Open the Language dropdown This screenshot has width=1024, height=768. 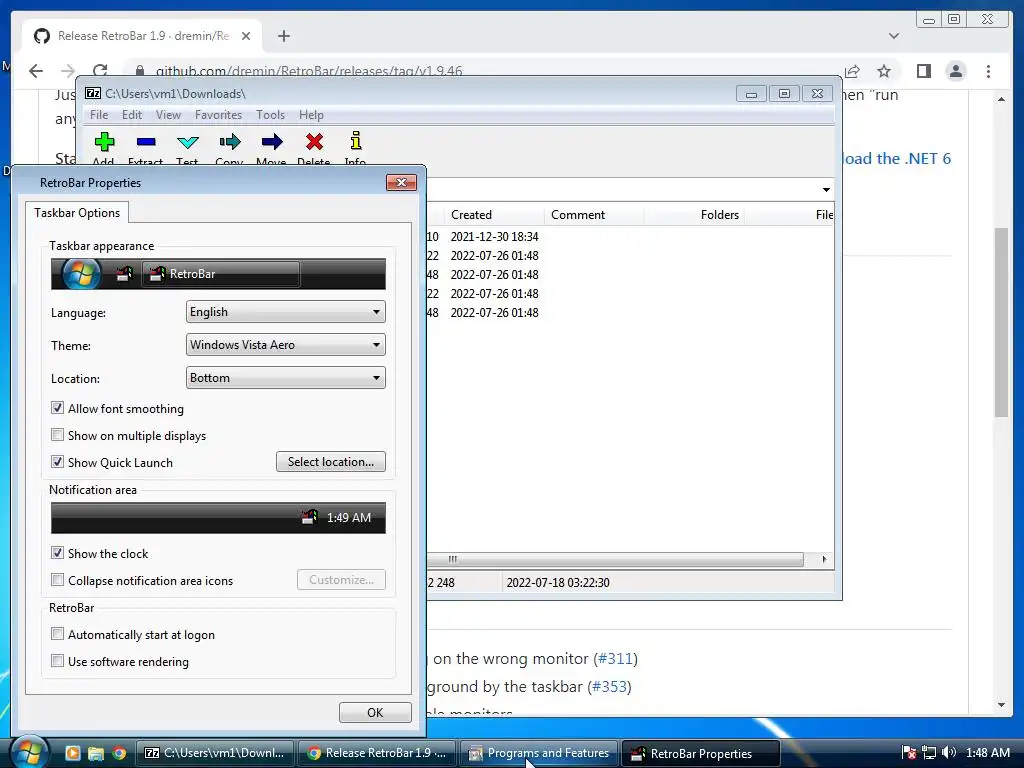pos(285,312)
